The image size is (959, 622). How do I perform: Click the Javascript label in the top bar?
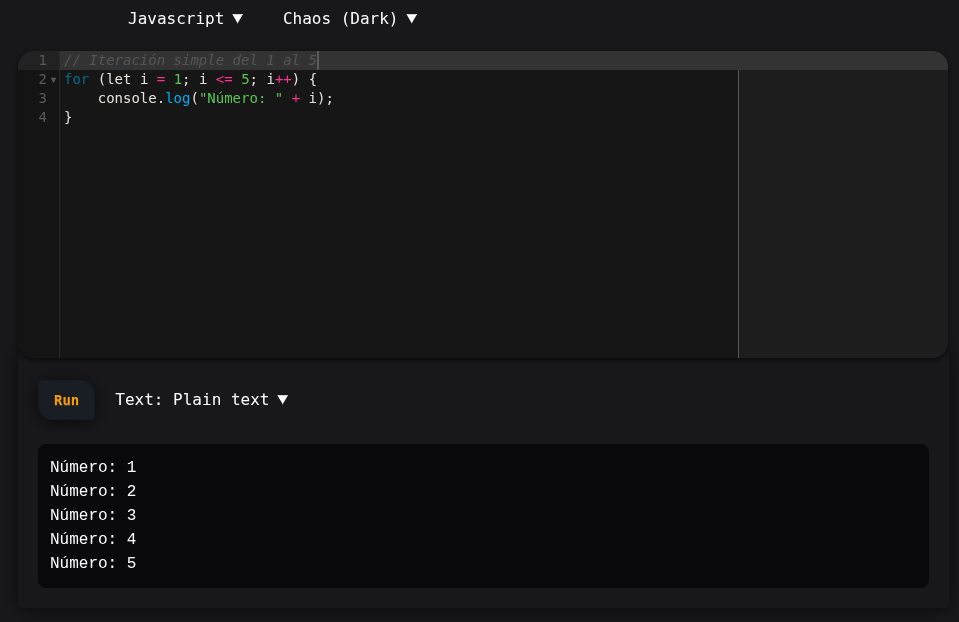tap(176, 18)
